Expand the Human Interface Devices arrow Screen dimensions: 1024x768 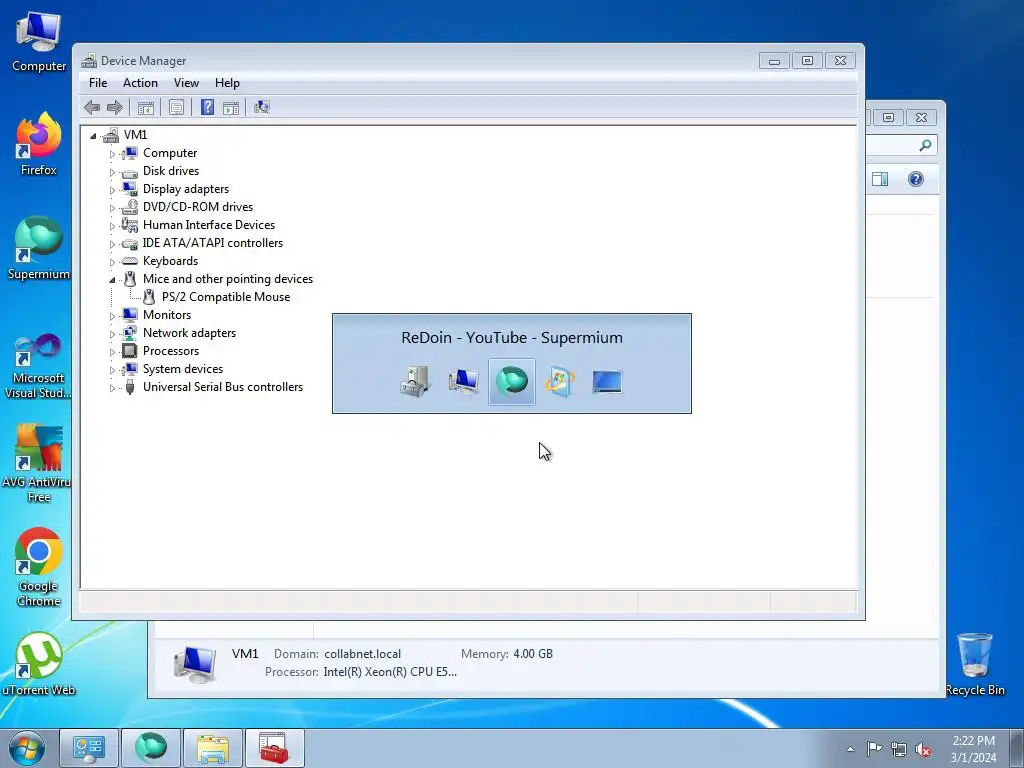tap(112, 226)
